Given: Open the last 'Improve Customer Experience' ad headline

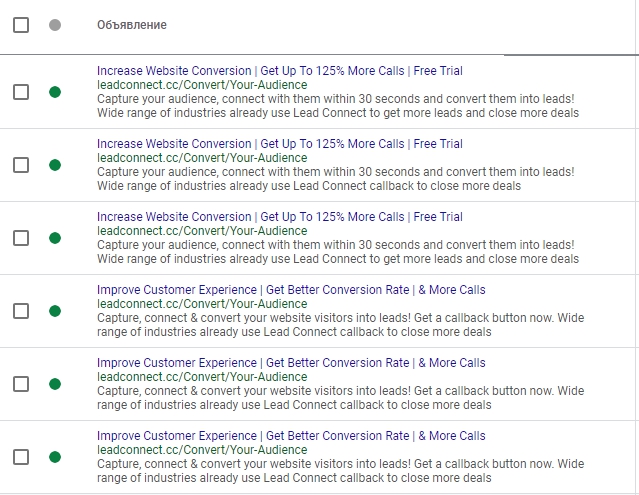Looking at the screenshot, I should [291, 436].
